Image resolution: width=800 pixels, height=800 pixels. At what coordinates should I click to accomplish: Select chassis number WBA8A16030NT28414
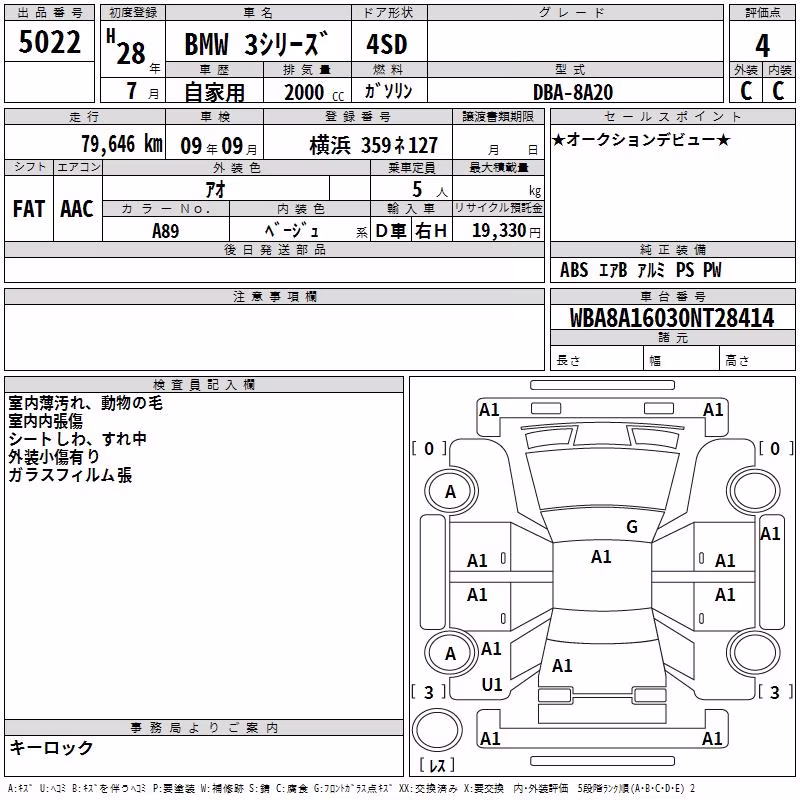click(672, 318)
